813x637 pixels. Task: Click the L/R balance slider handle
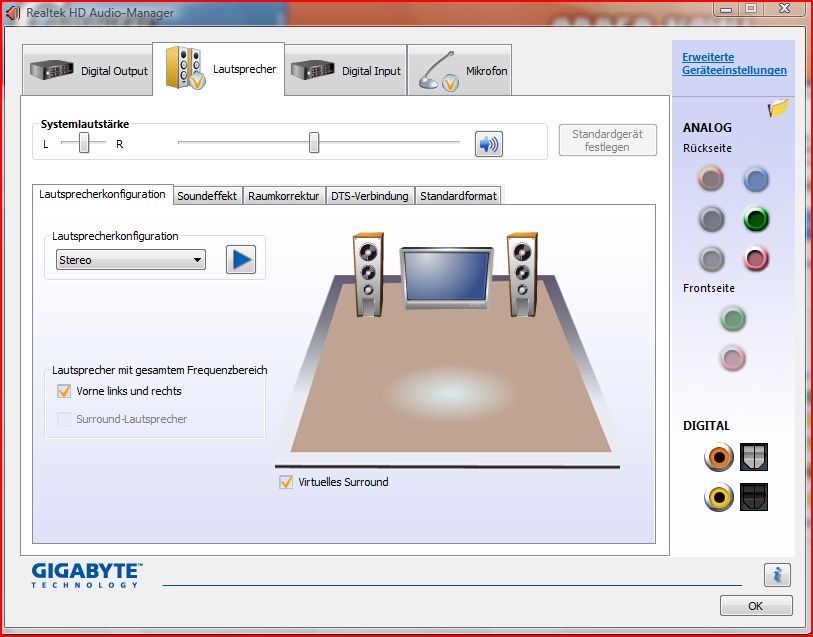pyautogui.click(x=84, y=143)
